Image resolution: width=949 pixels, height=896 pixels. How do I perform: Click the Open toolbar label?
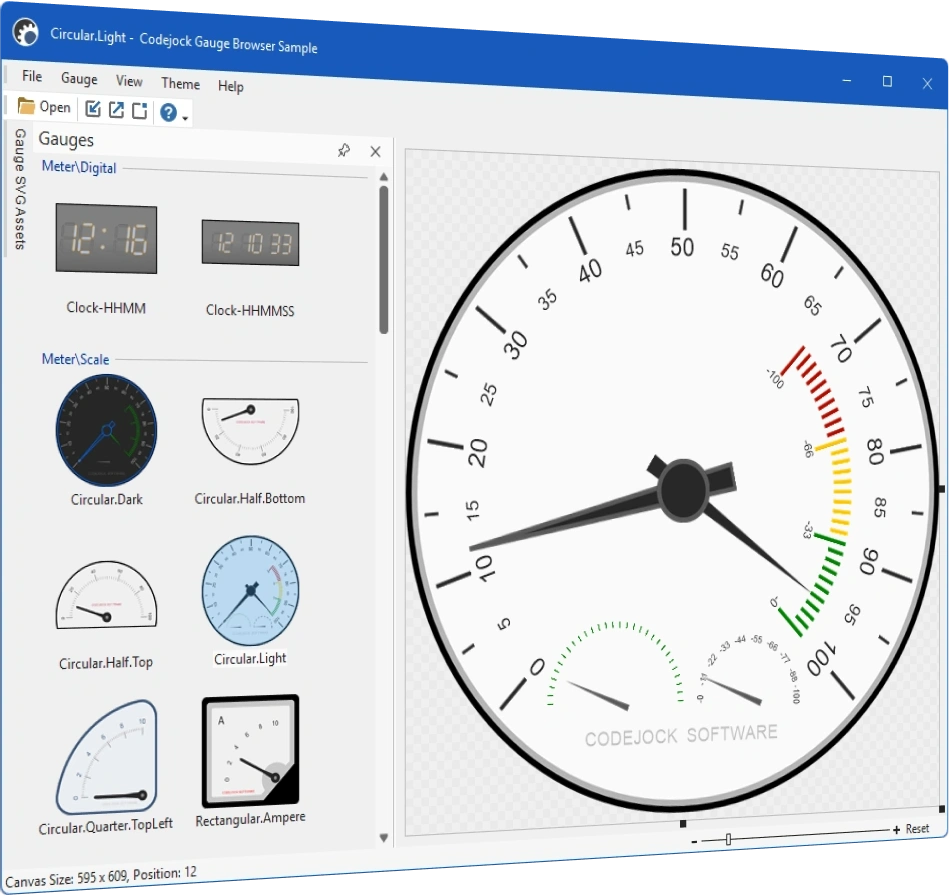pyautogui.click(x=55, y=107)
